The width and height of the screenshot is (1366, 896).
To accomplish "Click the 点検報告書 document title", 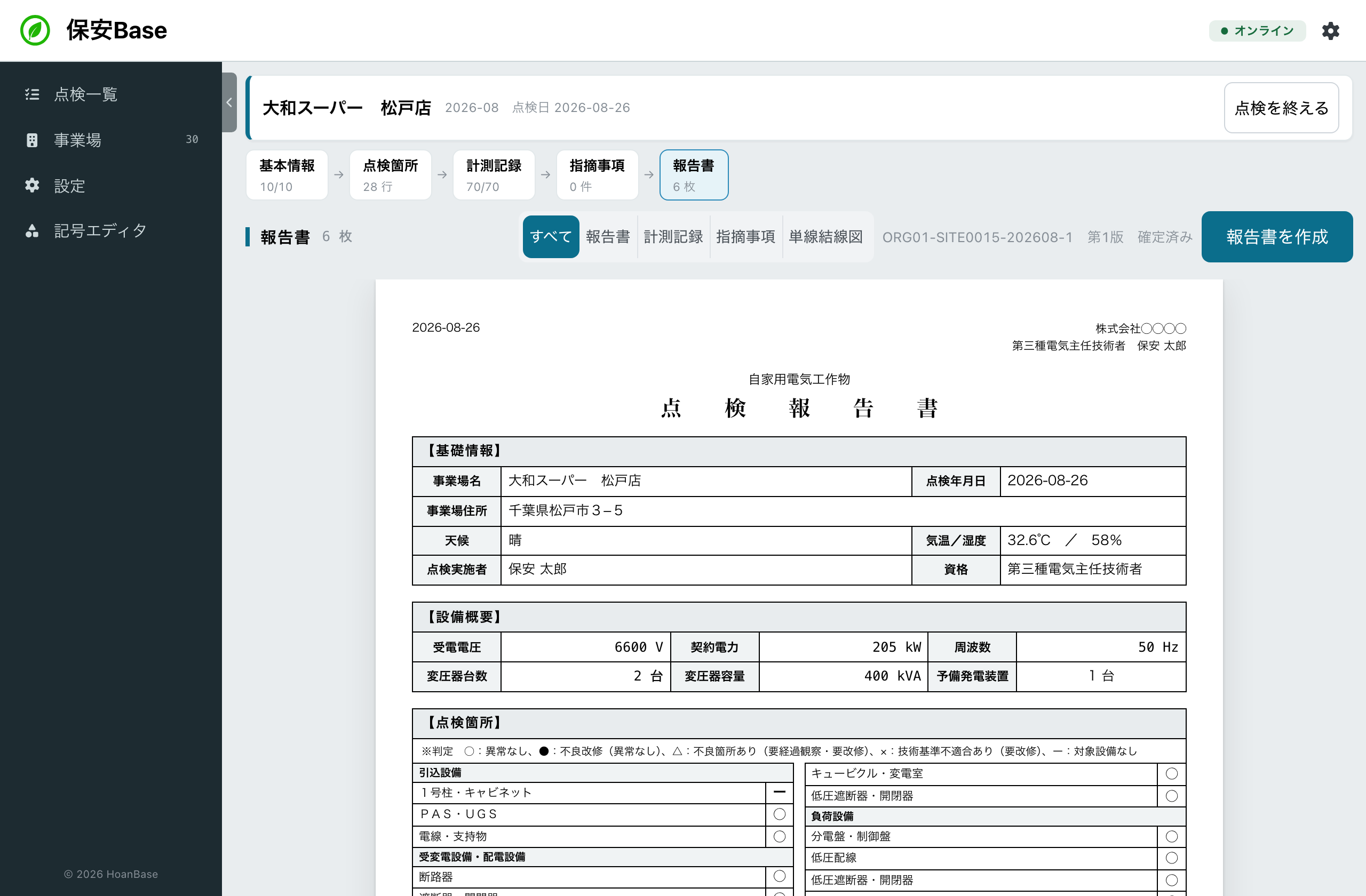I will [x=799, y=409].
